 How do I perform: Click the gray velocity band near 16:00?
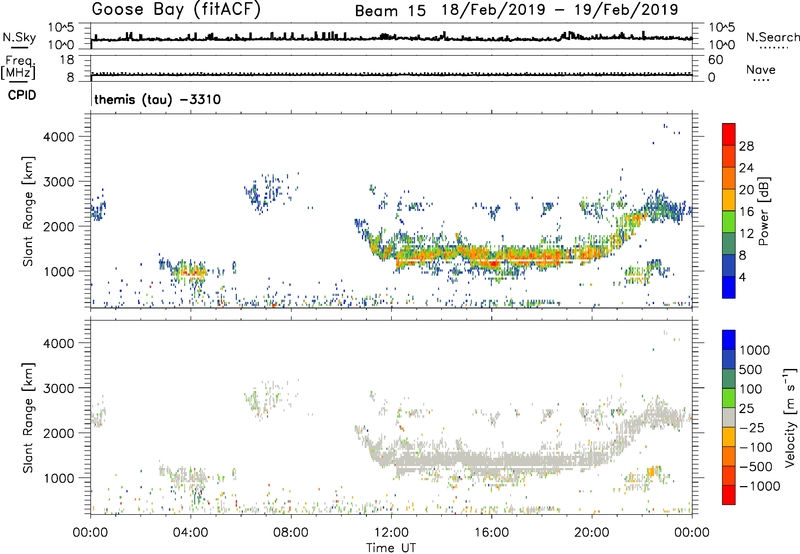tap(492, 462)
